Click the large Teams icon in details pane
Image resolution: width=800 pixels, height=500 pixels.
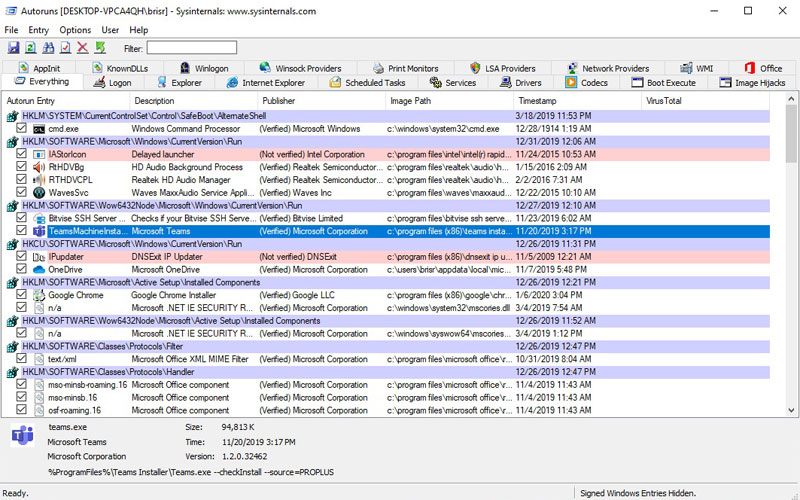point(22,436)
